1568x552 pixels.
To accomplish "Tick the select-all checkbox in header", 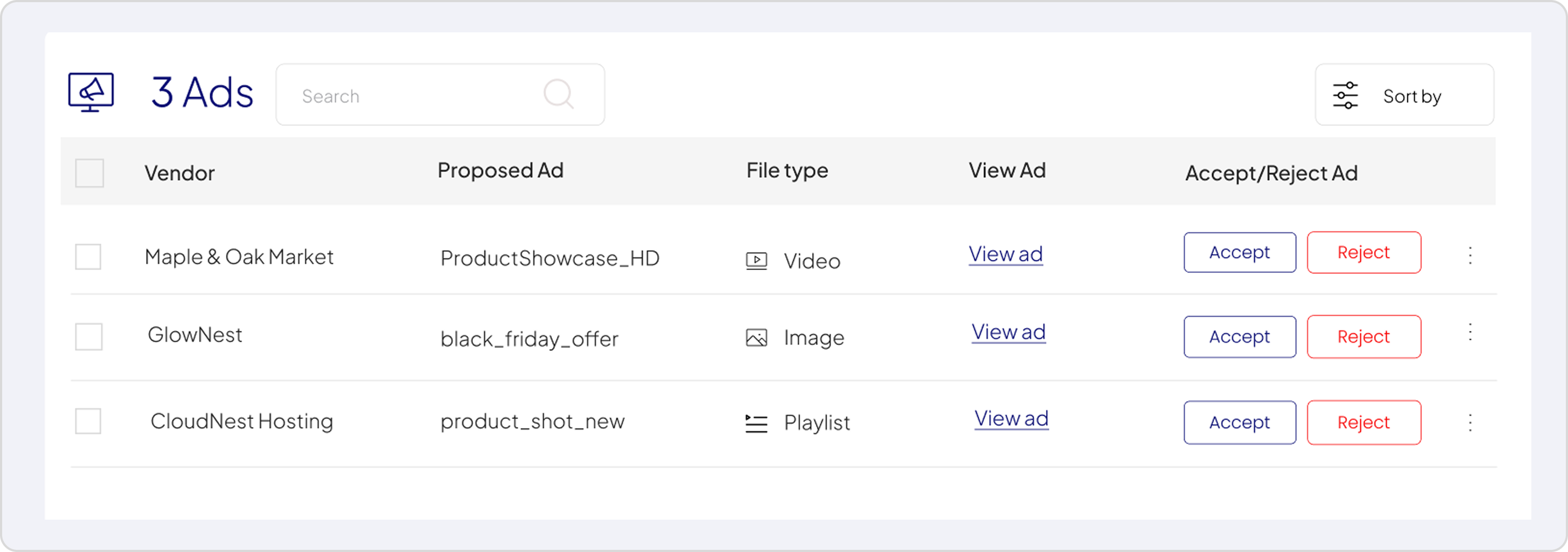I will tap(90, 173).
